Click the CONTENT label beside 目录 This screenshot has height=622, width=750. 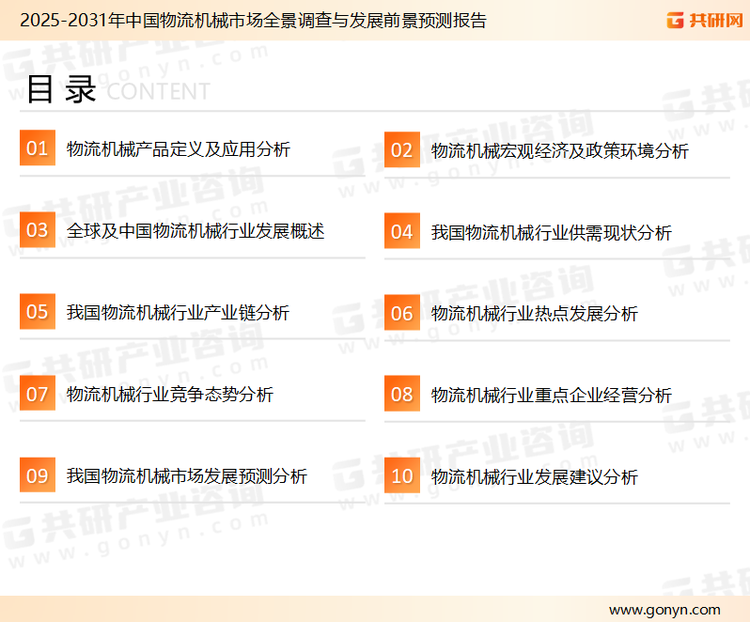(x=158, y=91)
